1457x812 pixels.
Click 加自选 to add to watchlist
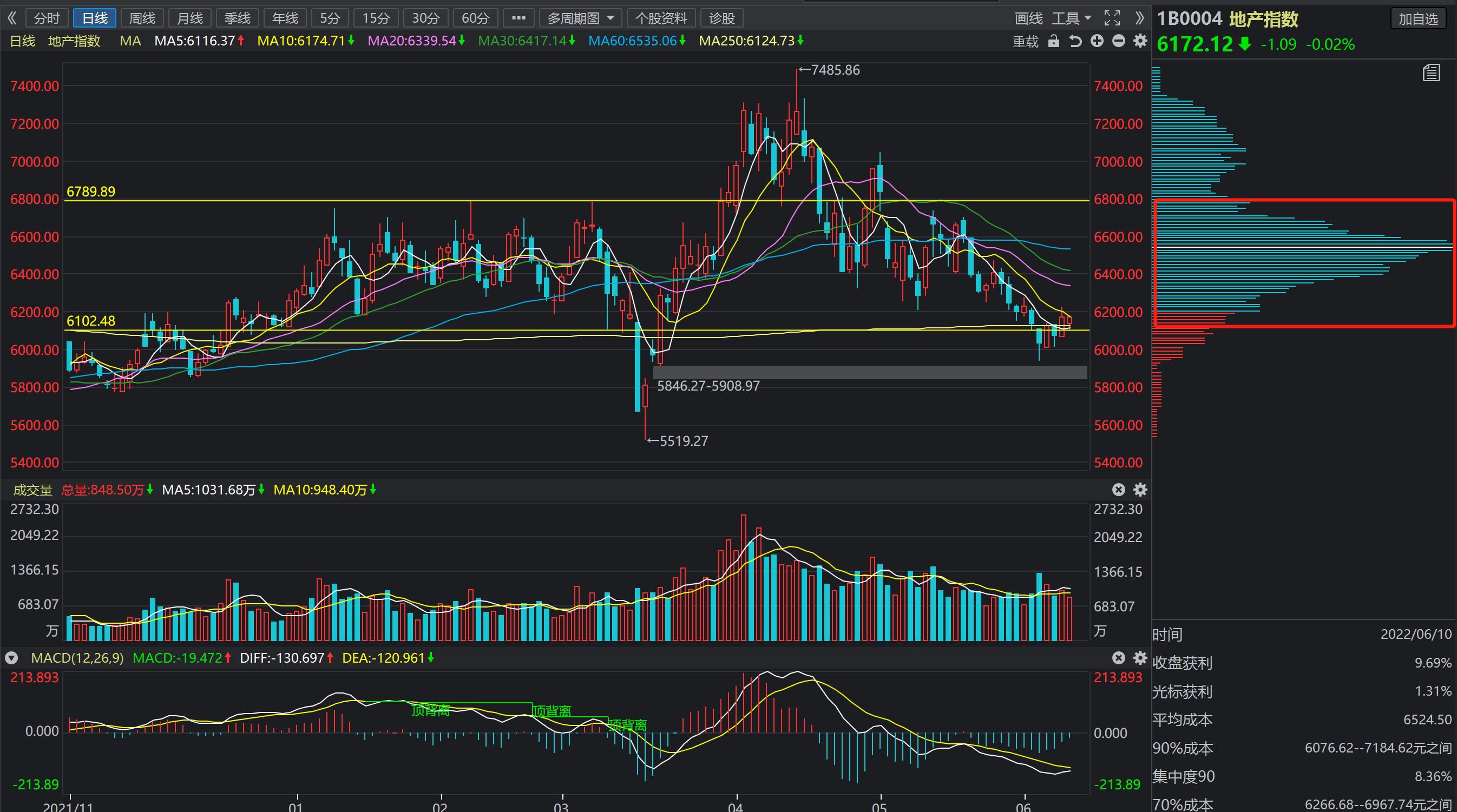tap(1418, 18)
